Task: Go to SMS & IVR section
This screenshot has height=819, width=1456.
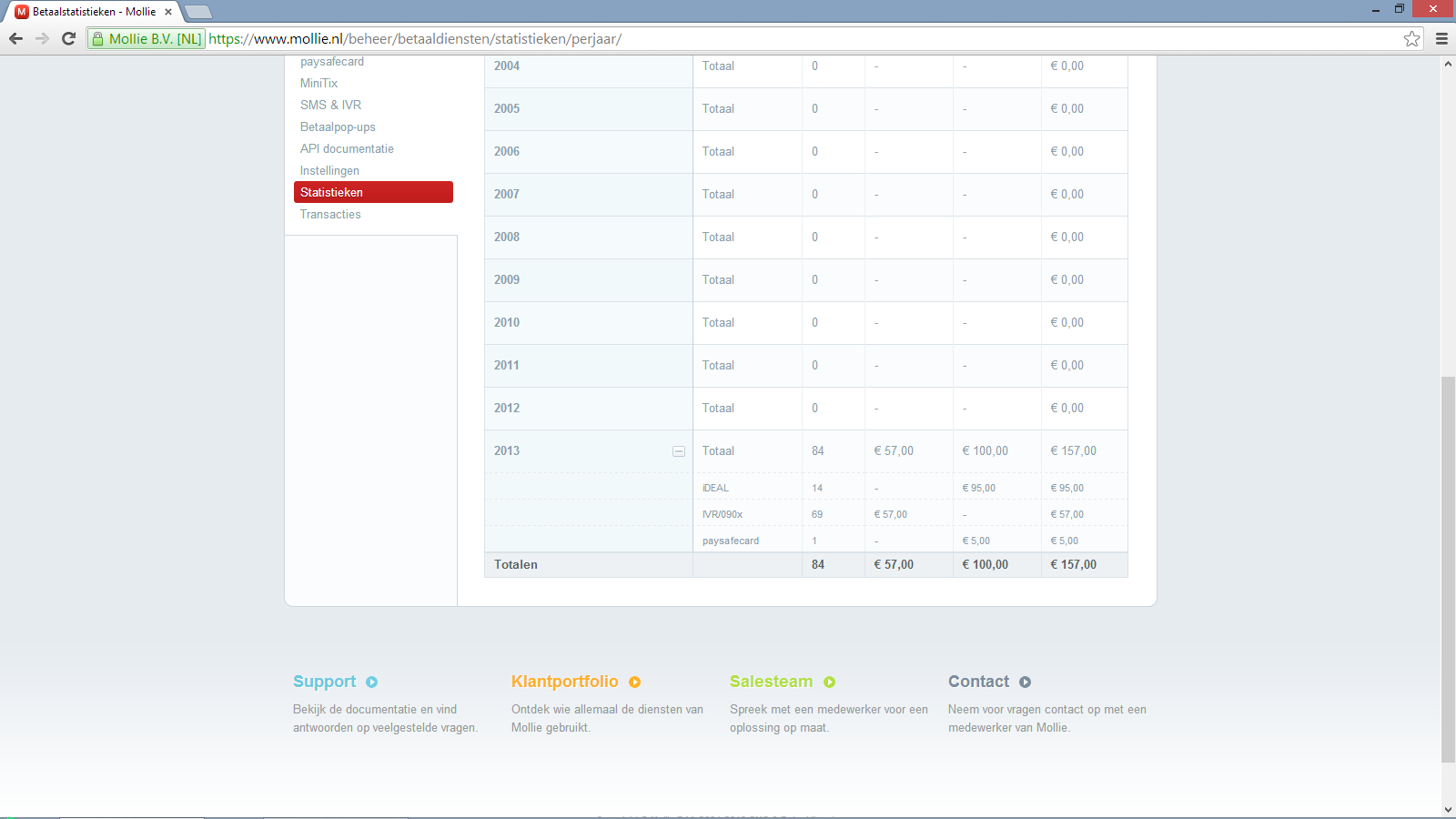Action: pos(330,105)
